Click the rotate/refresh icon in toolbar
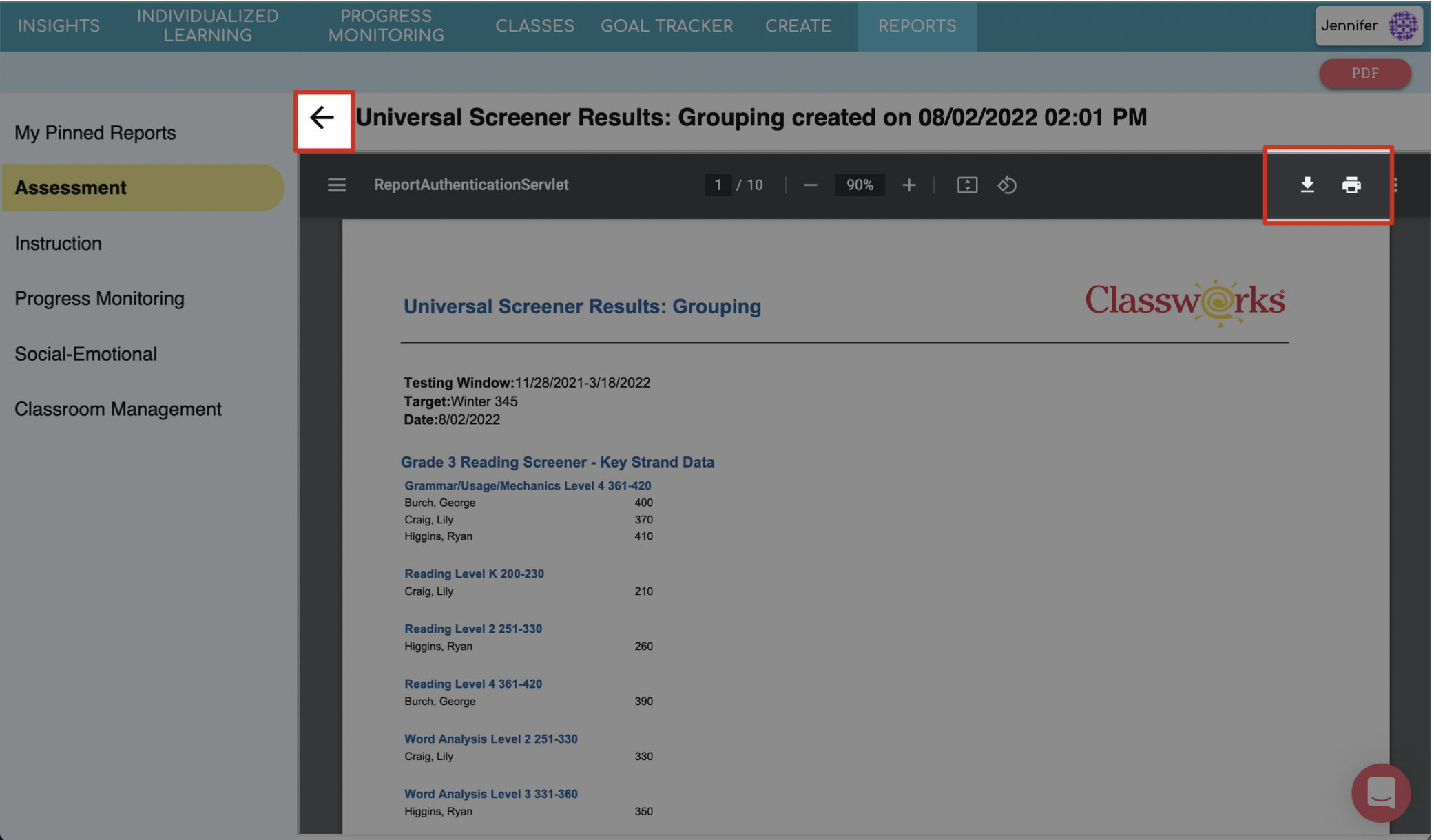Viewport: 1434px width, 840px height. [1007, 185]
